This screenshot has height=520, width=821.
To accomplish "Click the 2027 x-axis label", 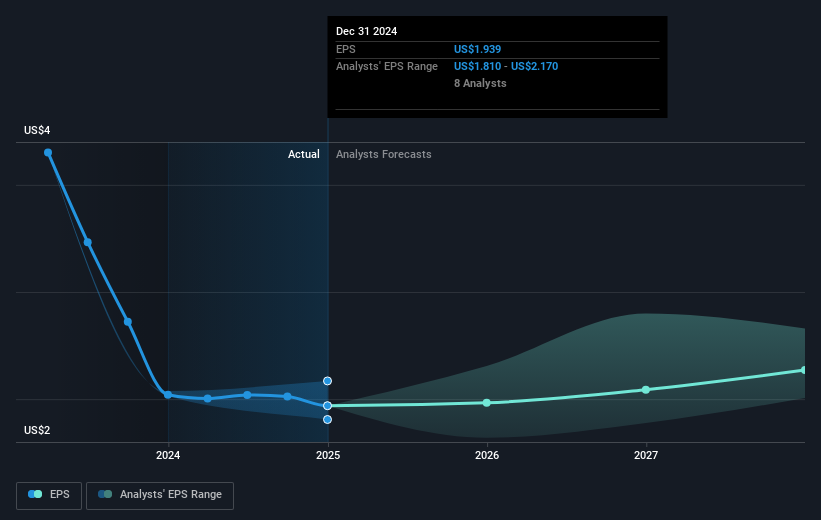I will (646, 455).
